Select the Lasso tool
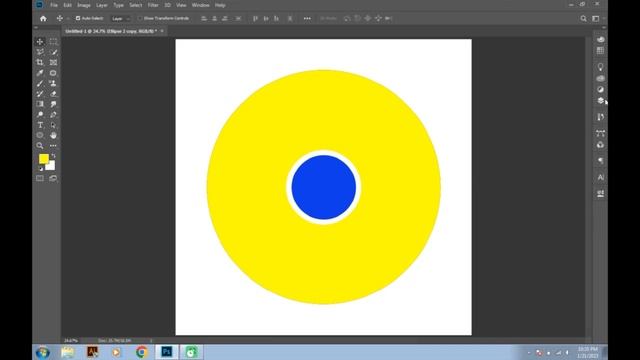Viewport: 640px width, 360px height. point(40,52)
